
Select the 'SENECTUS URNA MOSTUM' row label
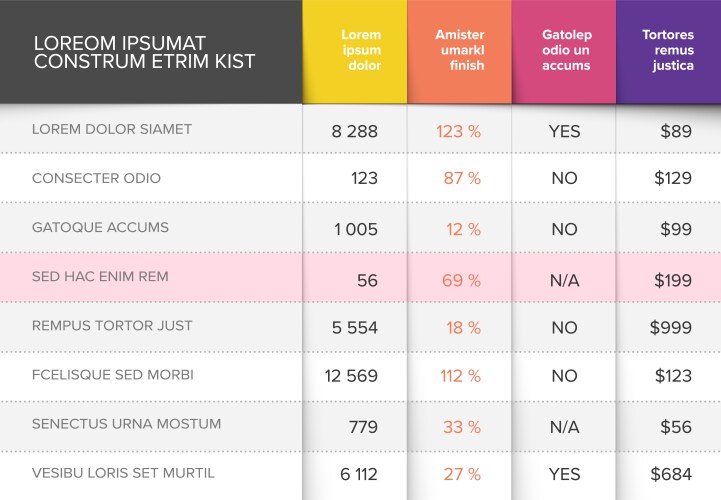126,424
